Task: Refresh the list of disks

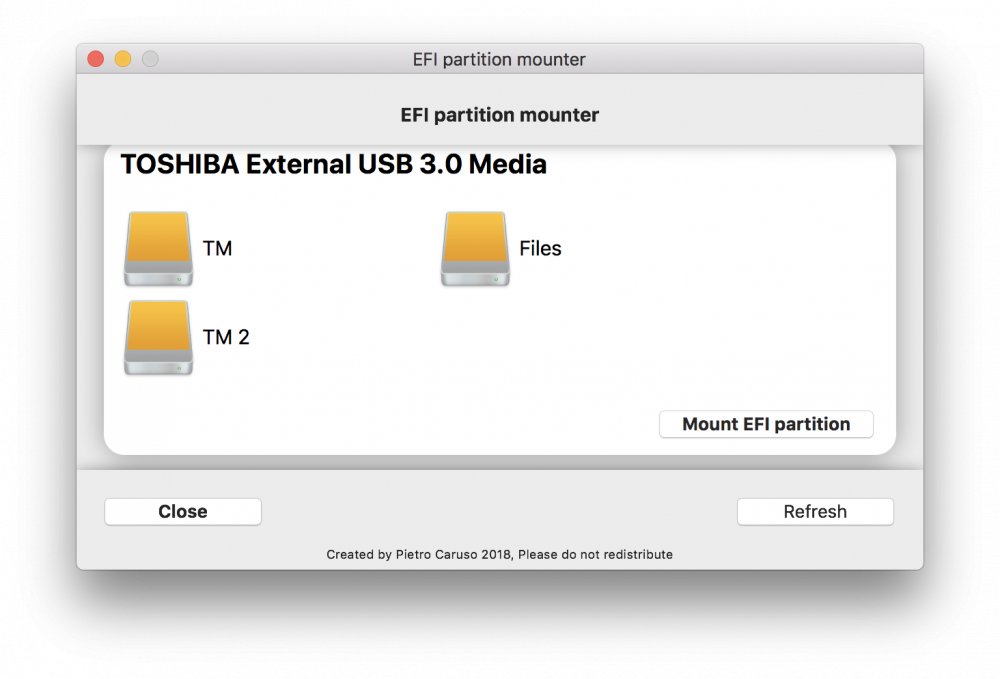Action: point(815,511)
